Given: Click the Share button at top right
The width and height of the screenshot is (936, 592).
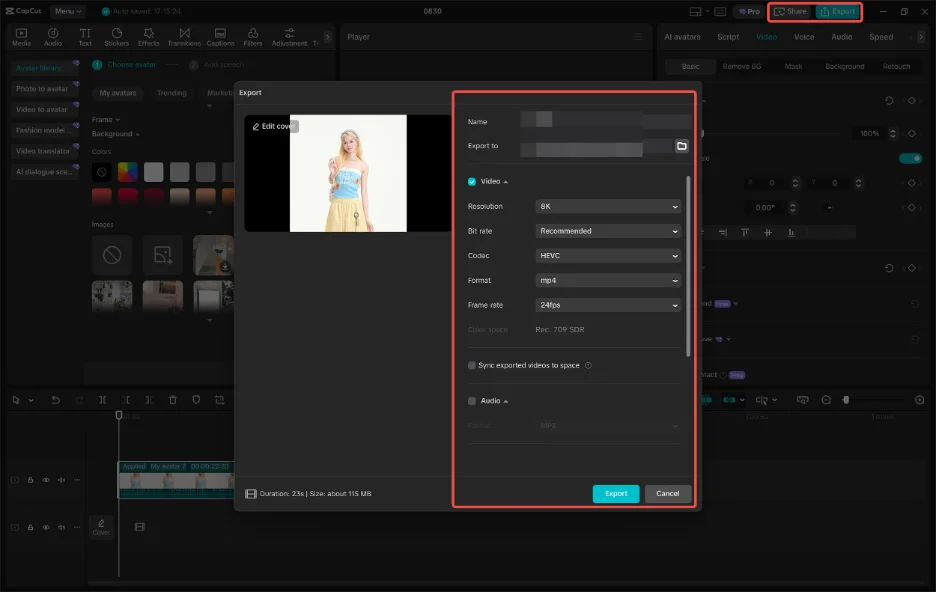Looking at the screenshot, I should coord(790,11).
